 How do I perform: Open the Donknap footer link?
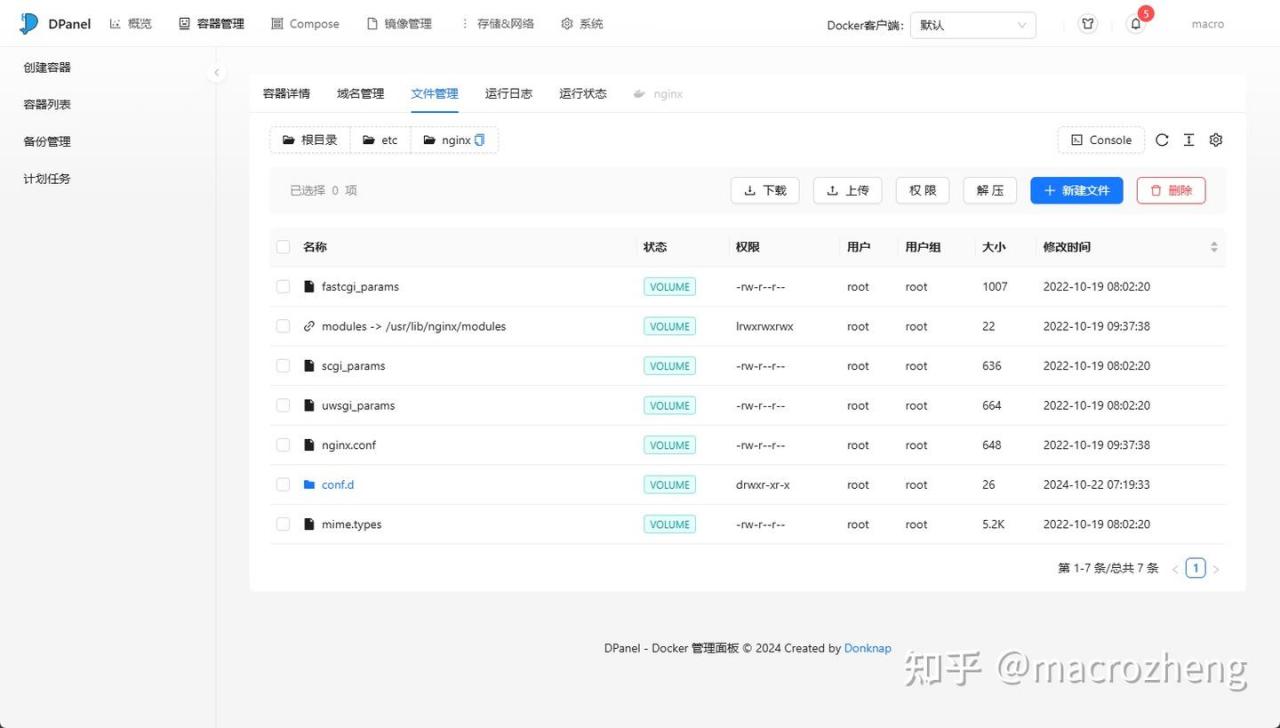(x=867, y=648)
